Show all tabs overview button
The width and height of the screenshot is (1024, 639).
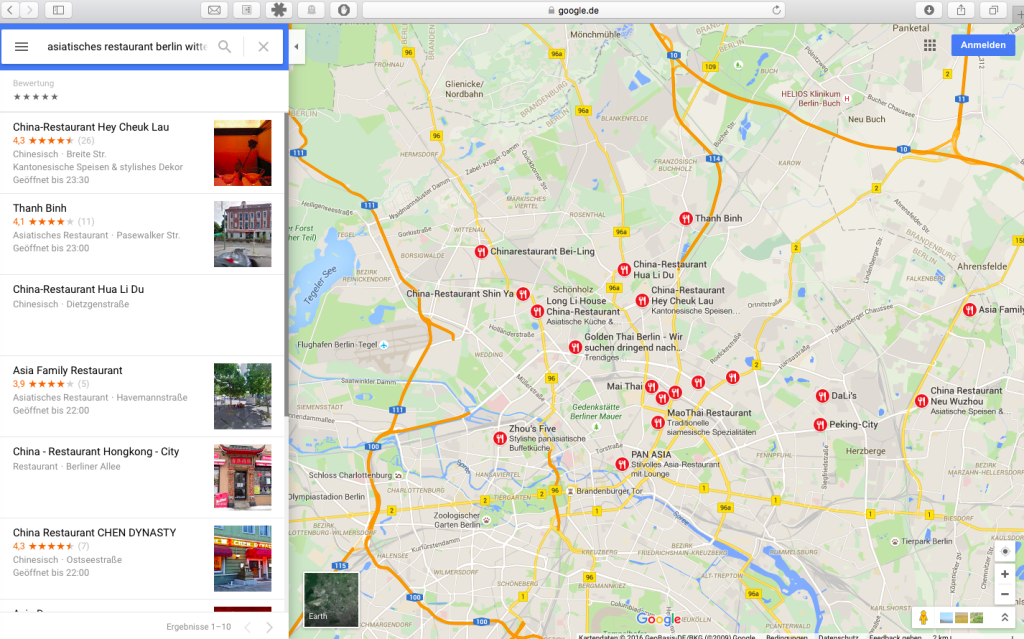[993, 10]
